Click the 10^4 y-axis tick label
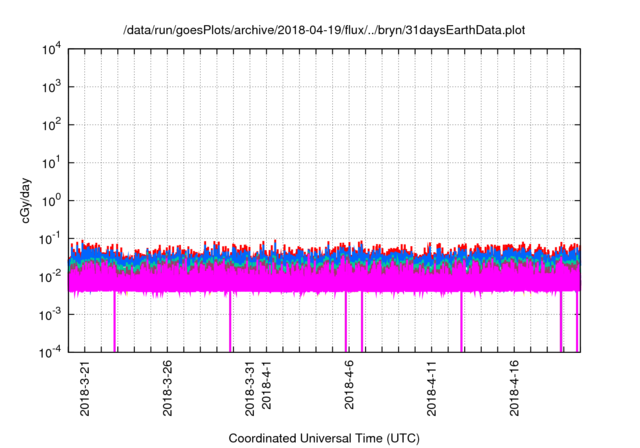The width and height of the screenshot is (640, 448). (x=51, y=49)
